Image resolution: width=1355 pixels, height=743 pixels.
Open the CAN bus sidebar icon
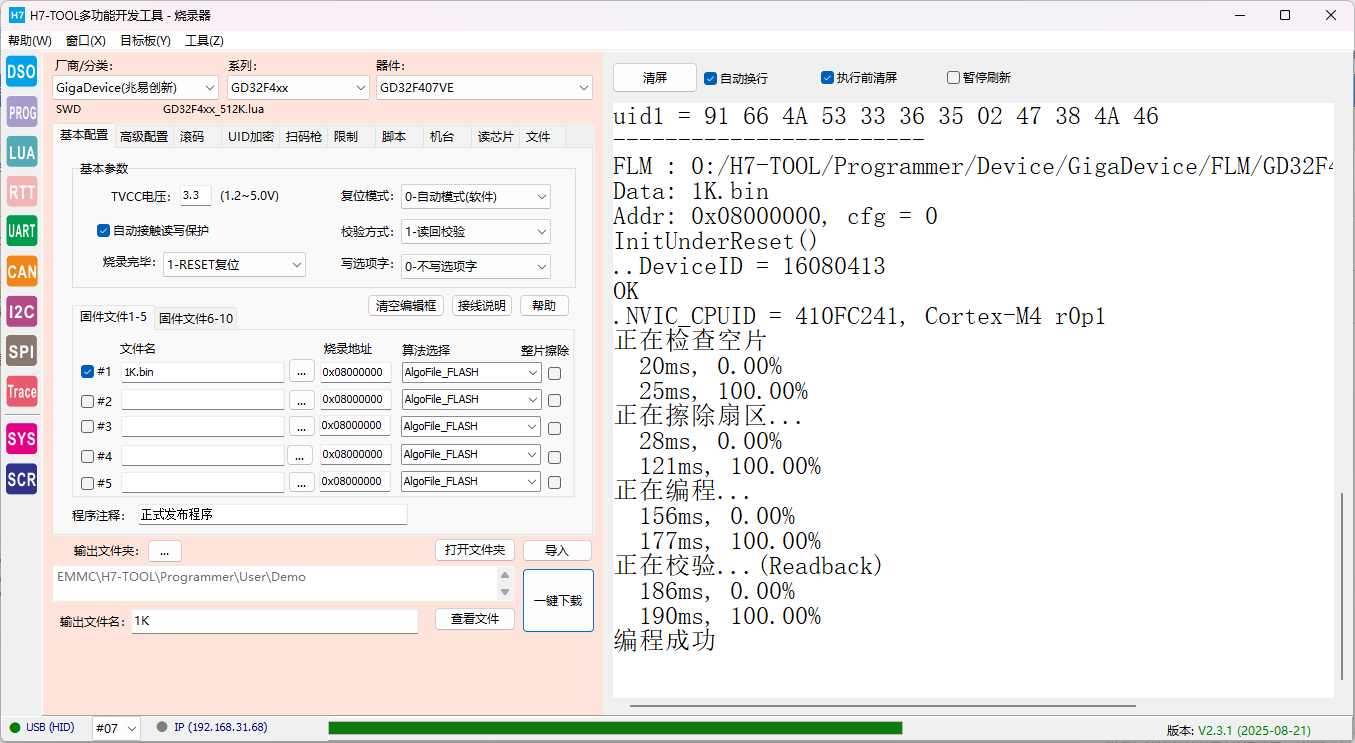(x=21, y=272)
